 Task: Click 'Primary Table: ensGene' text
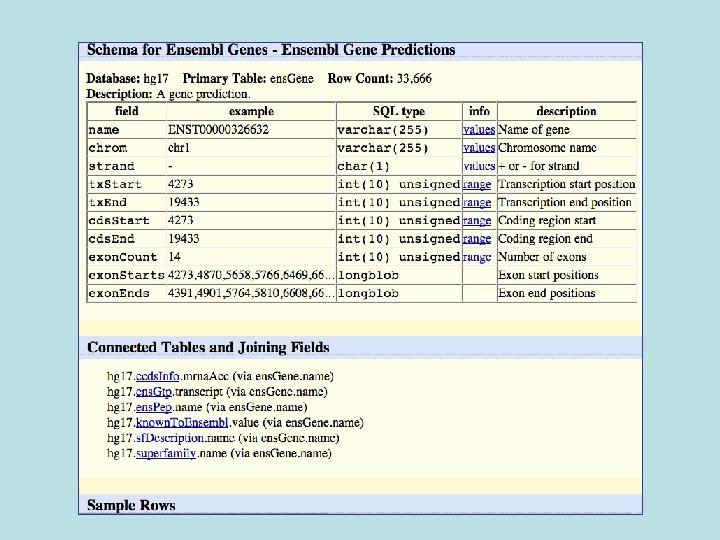pyautogui.click(x=248, y=79)
